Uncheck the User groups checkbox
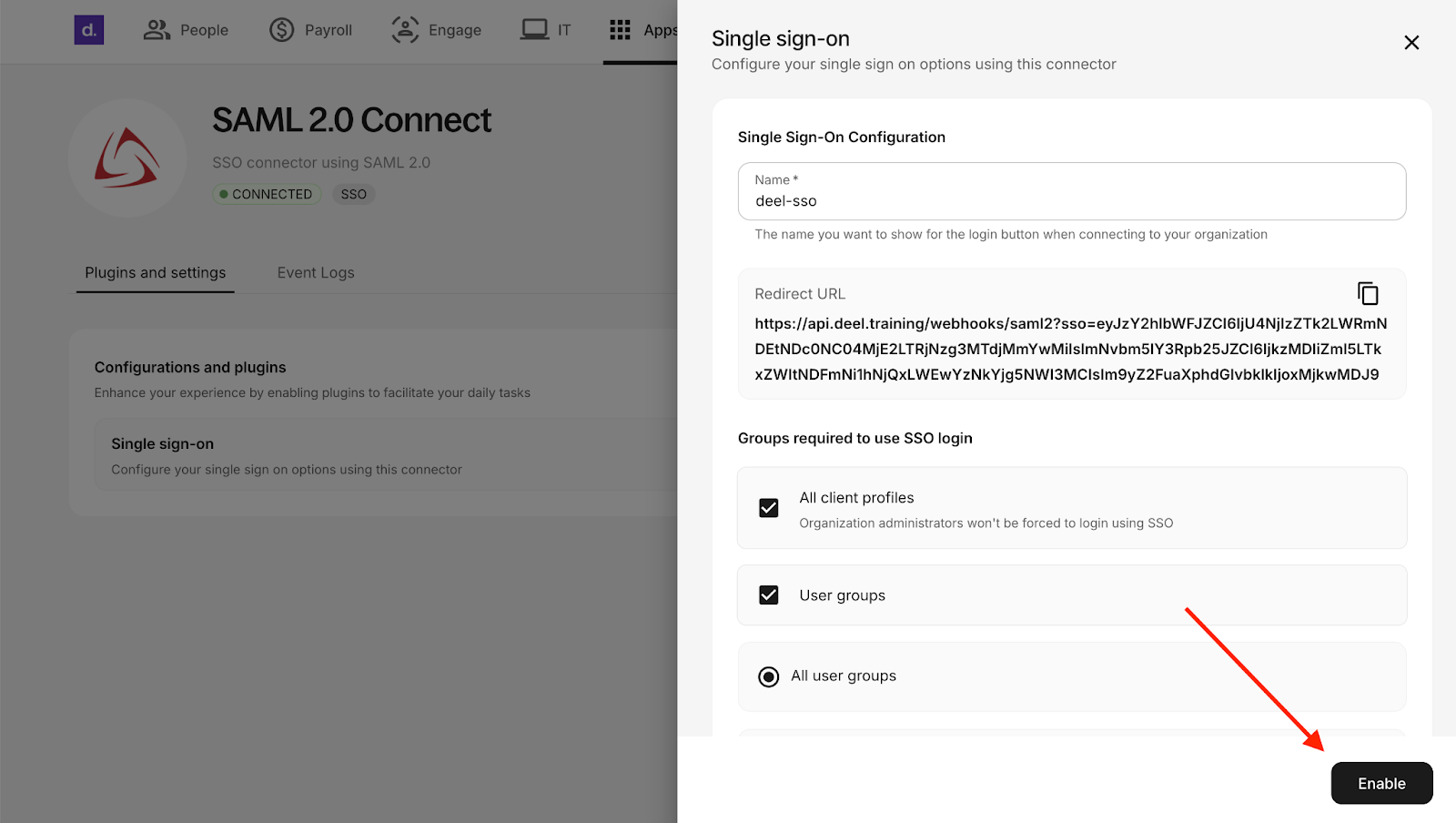The width and height of the screenshot is (1456, 823). coord(769,595)
